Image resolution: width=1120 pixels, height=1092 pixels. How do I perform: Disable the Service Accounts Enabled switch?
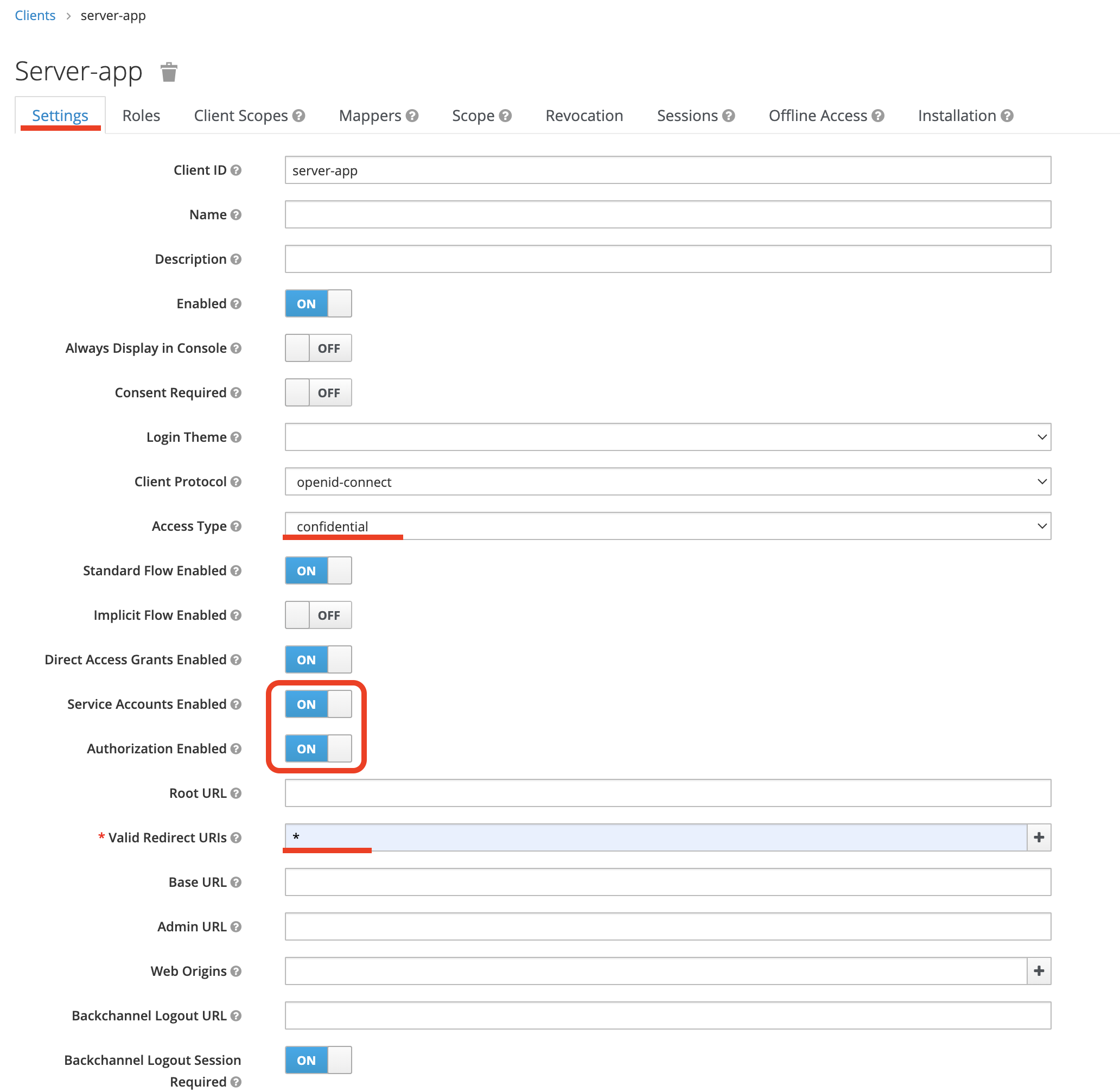(x=317, y=704)
